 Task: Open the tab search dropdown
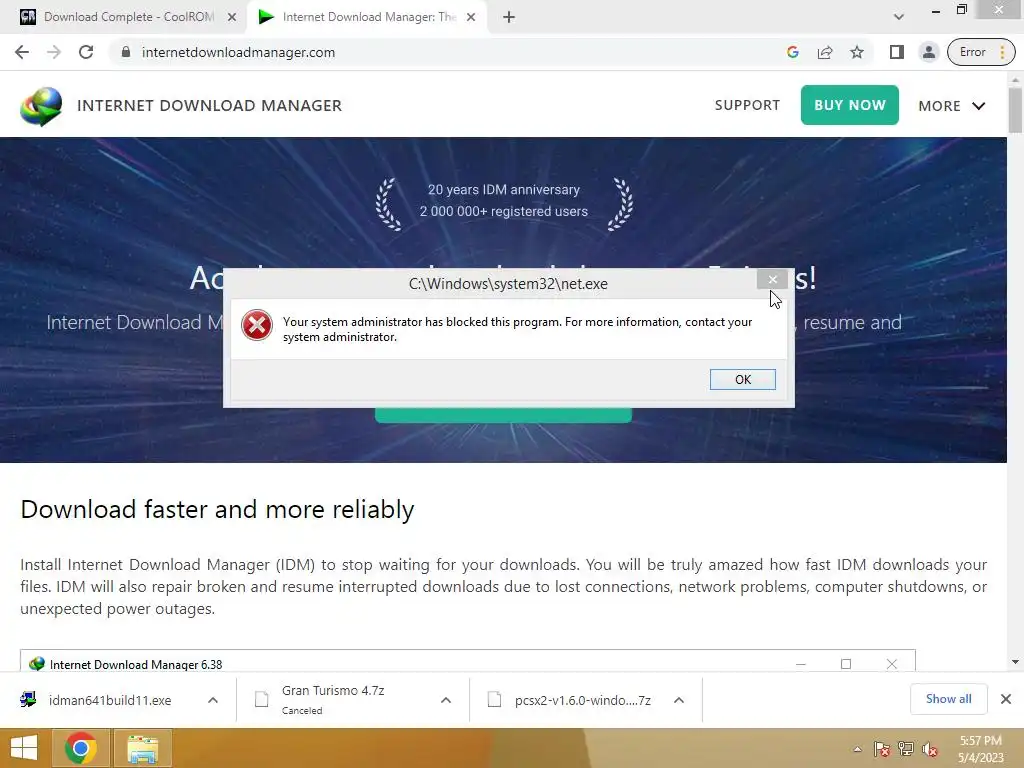click(899, 17)
